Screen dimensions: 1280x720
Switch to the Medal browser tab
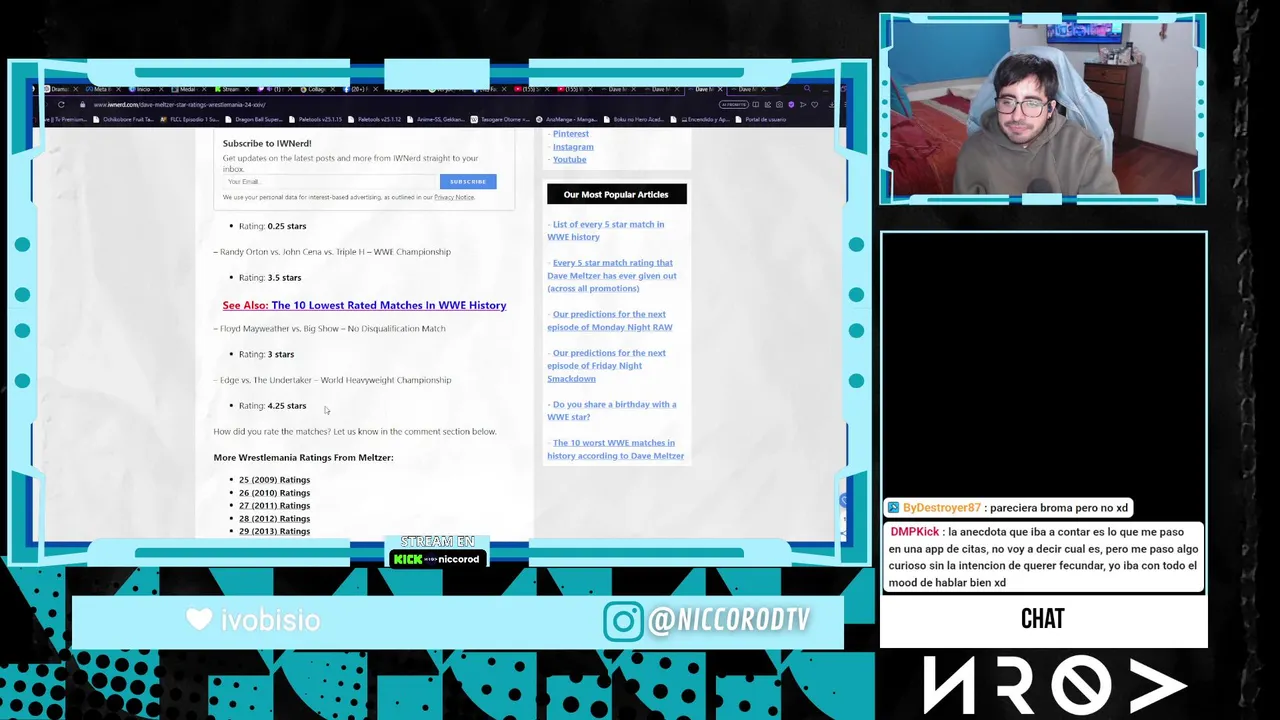coord(189,89)
